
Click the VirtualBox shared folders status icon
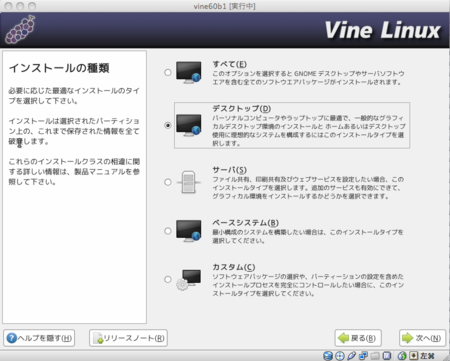(x=375, y=356)
